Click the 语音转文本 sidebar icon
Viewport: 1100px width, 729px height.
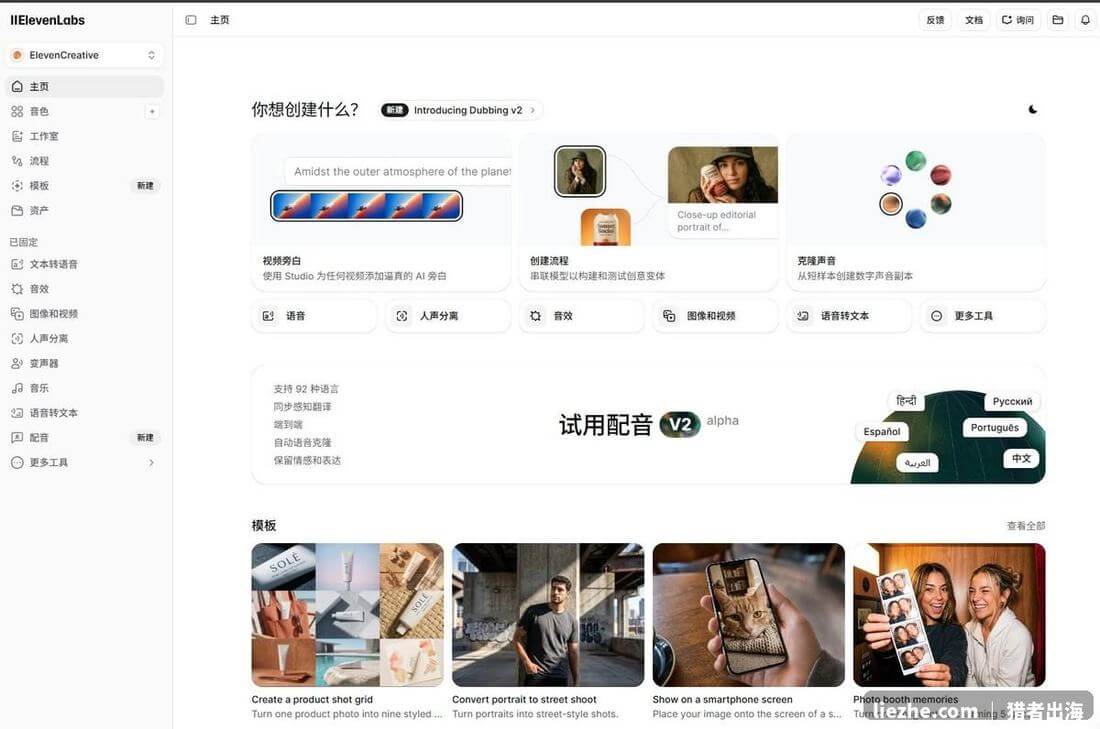point(18,413)
